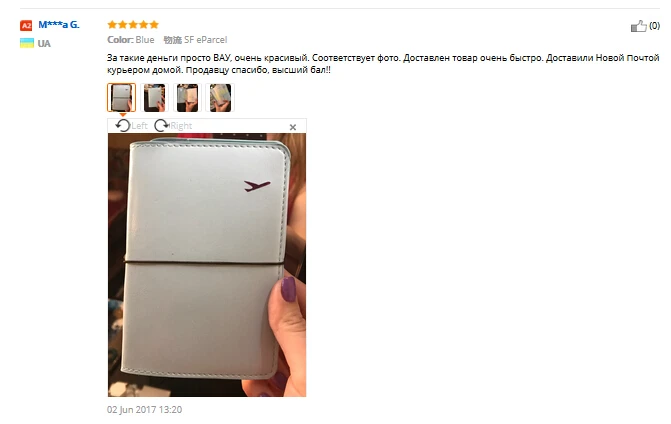This screenshot has width=671, height=424.
Task: Select first review photo thumbnail
Action: coord(122,98)
